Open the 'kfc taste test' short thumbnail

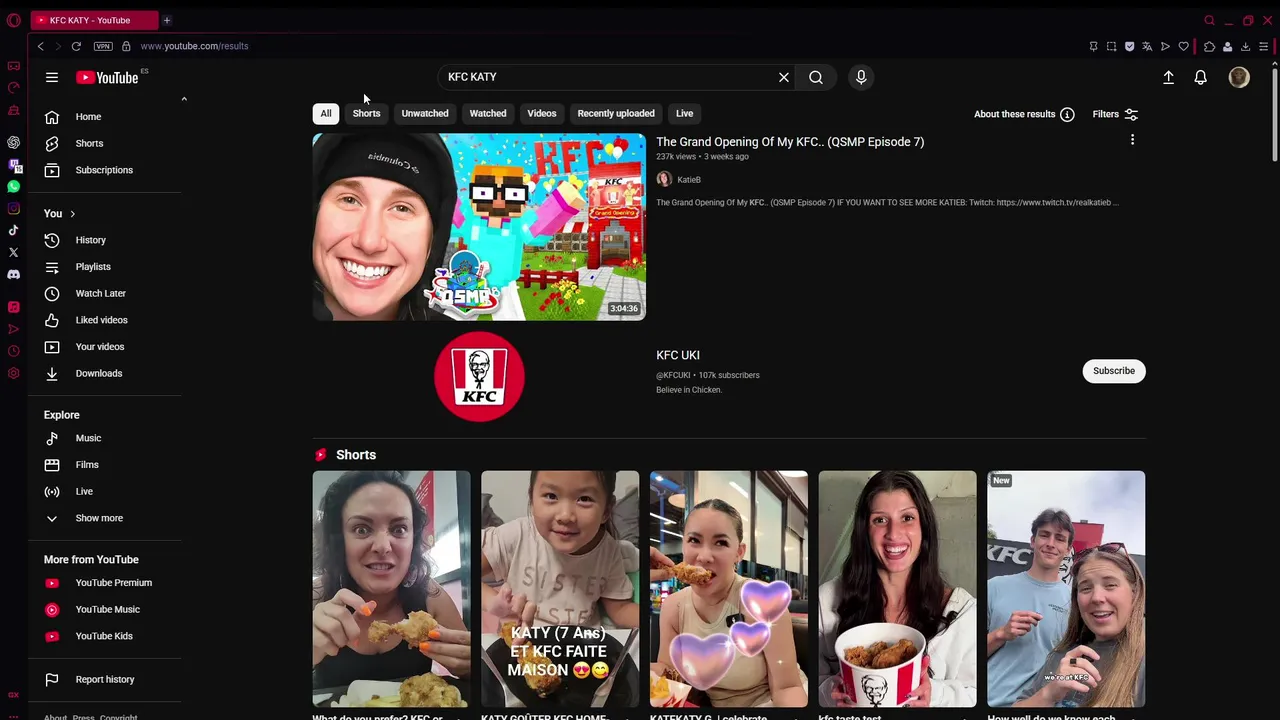point(897,589)
